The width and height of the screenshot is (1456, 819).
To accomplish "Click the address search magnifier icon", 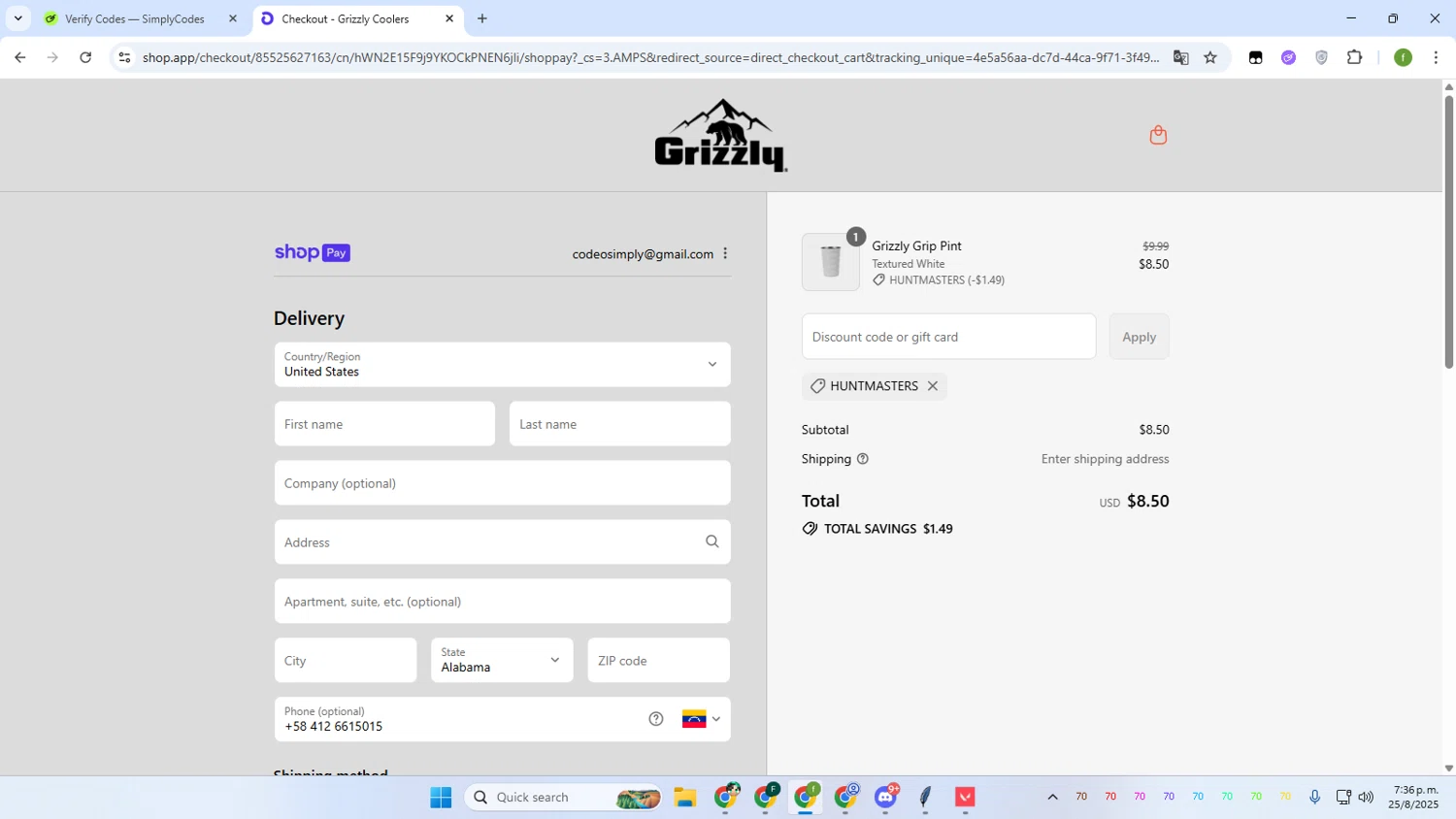I will [712, 541].
